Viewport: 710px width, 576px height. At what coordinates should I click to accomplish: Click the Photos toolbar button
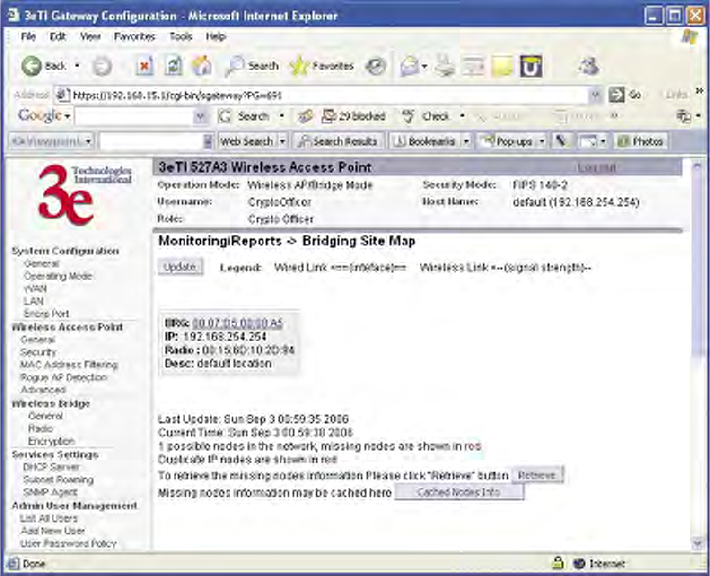coord(641,142)
